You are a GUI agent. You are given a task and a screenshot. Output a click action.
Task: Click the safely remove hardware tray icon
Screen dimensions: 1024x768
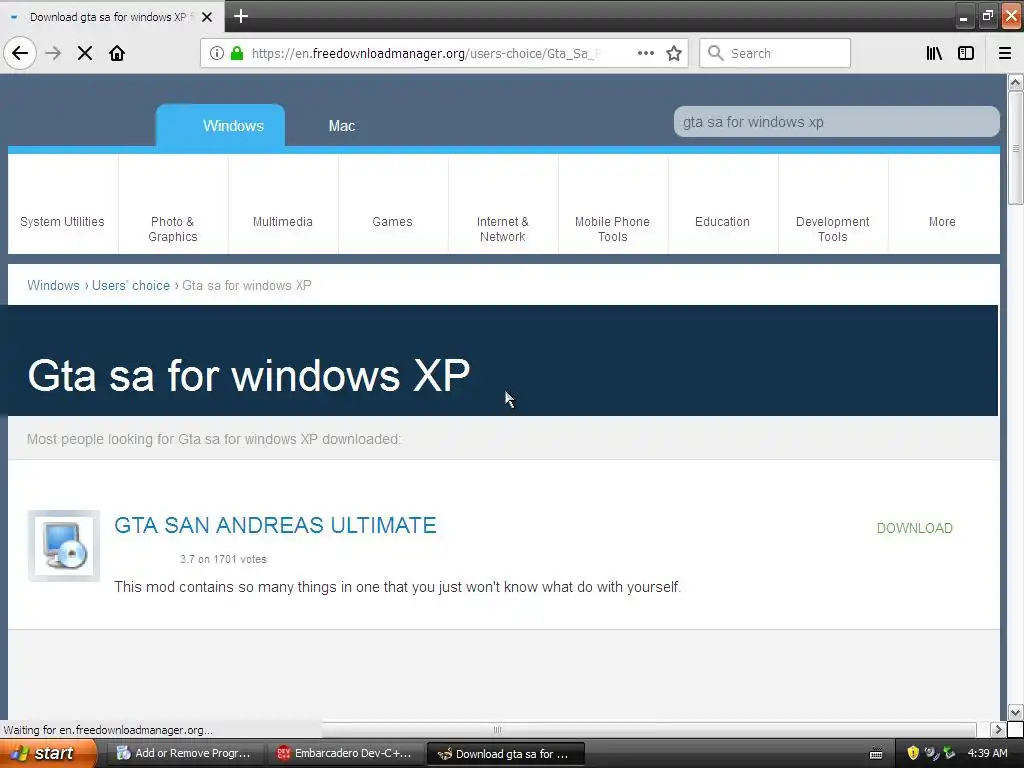[x=949, y=753]
